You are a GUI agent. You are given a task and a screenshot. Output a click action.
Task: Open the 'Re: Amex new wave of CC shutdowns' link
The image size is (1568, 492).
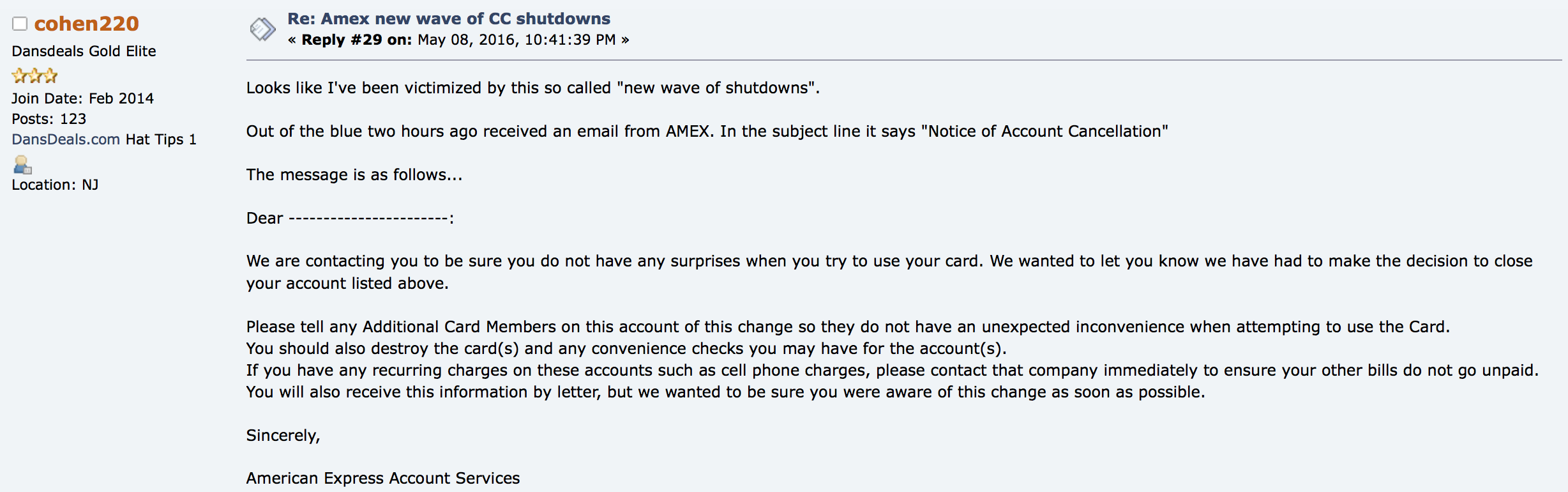[448, 19]
